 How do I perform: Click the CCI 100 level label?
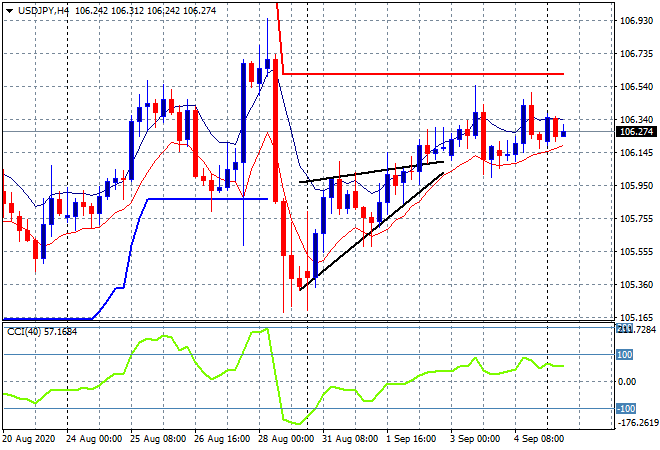coord(625,355)
